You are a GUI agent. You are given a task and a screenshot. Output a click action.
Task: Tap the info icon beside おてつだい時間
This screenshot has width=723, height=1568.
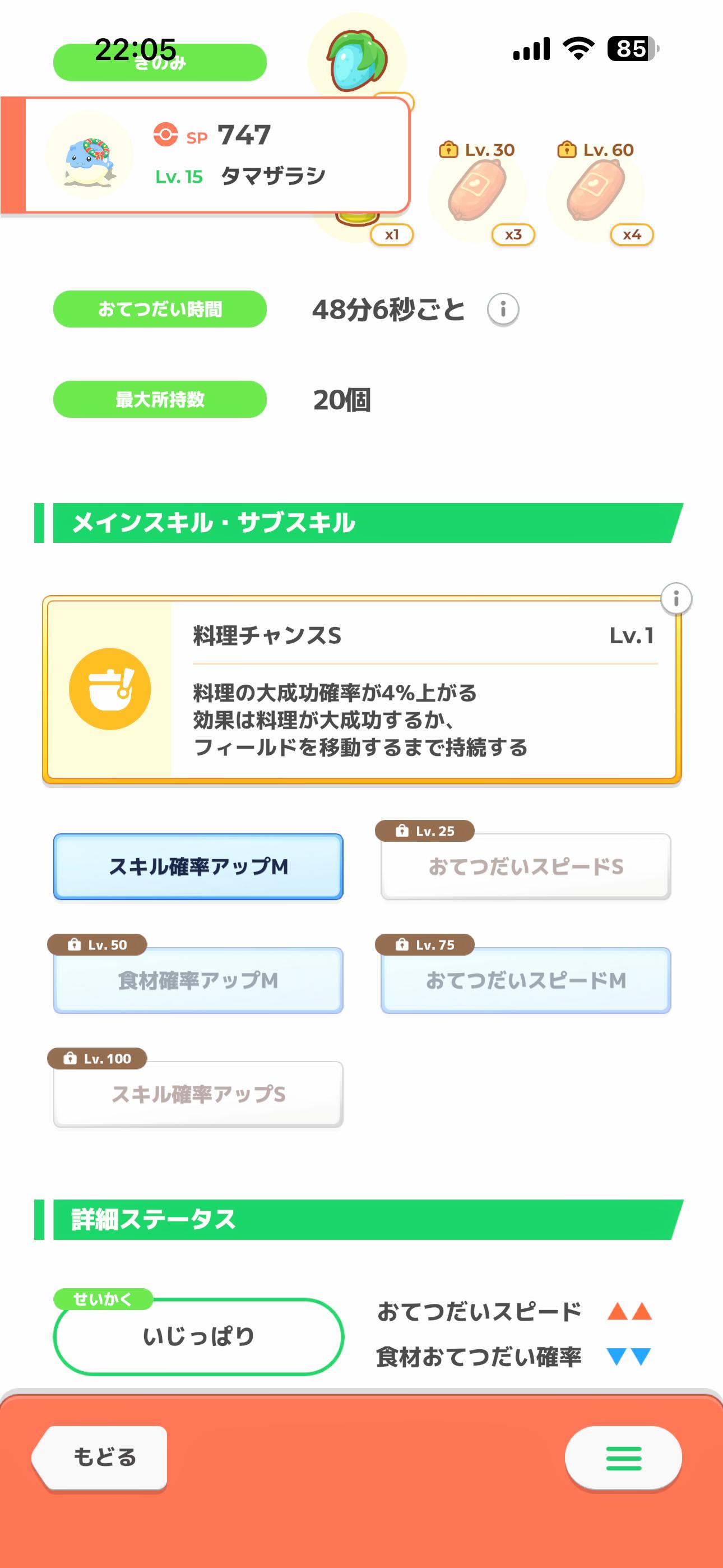coord(503,309)
